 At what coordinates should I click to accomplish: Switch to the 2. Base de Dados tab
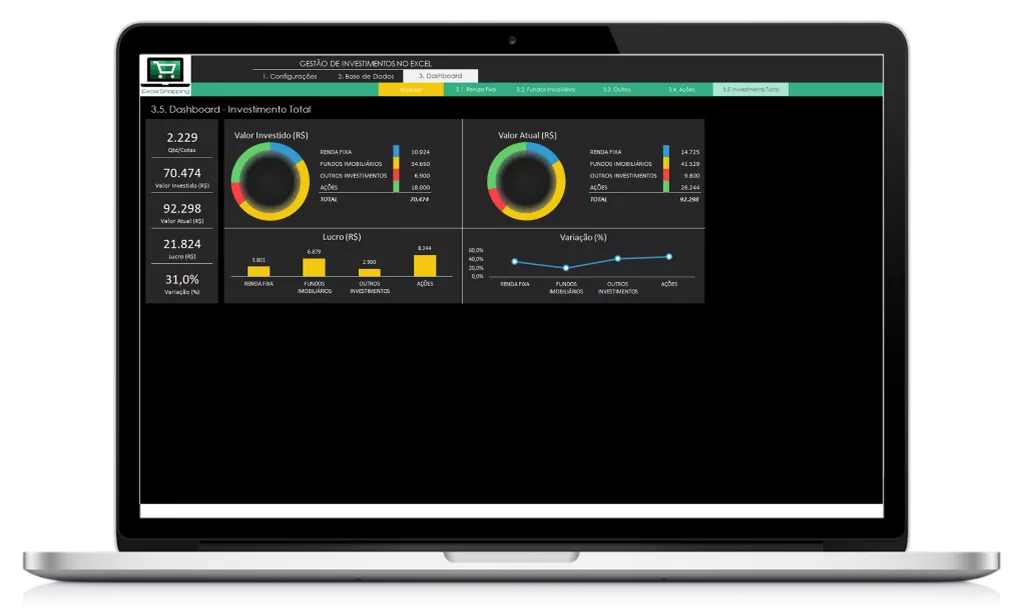pyautogui.click(x=366, y=76)
